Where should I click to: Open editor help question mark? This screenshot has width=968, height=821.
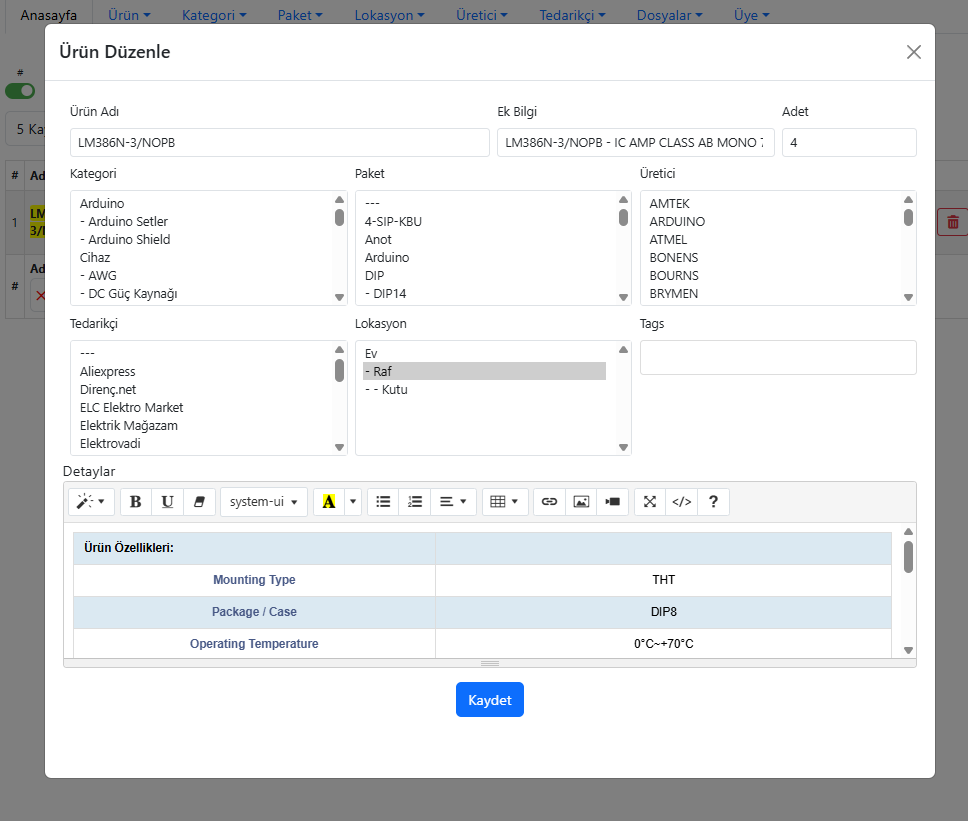pyautogui.click(x=713, y=502)
